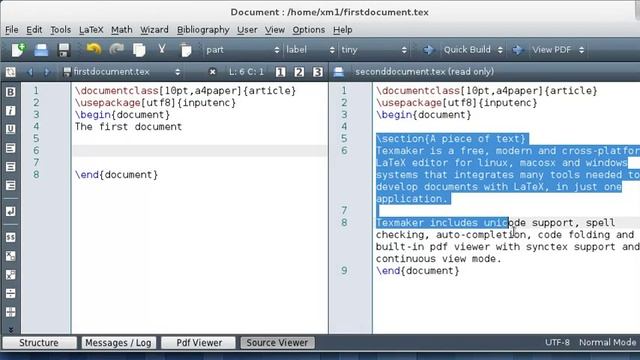The image size is (640, 360).
Task: Cut selection with the scissors icon
Action: pos(162,49)
